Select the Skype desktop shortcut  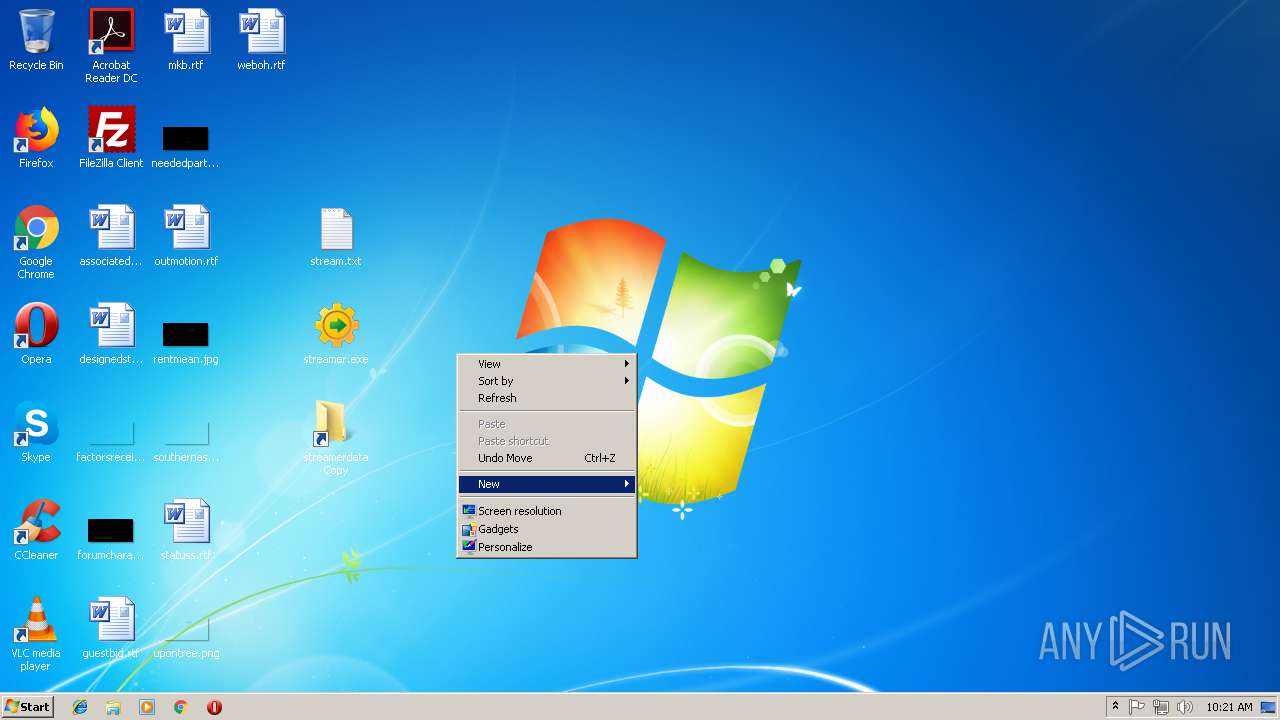click(36, 432)
